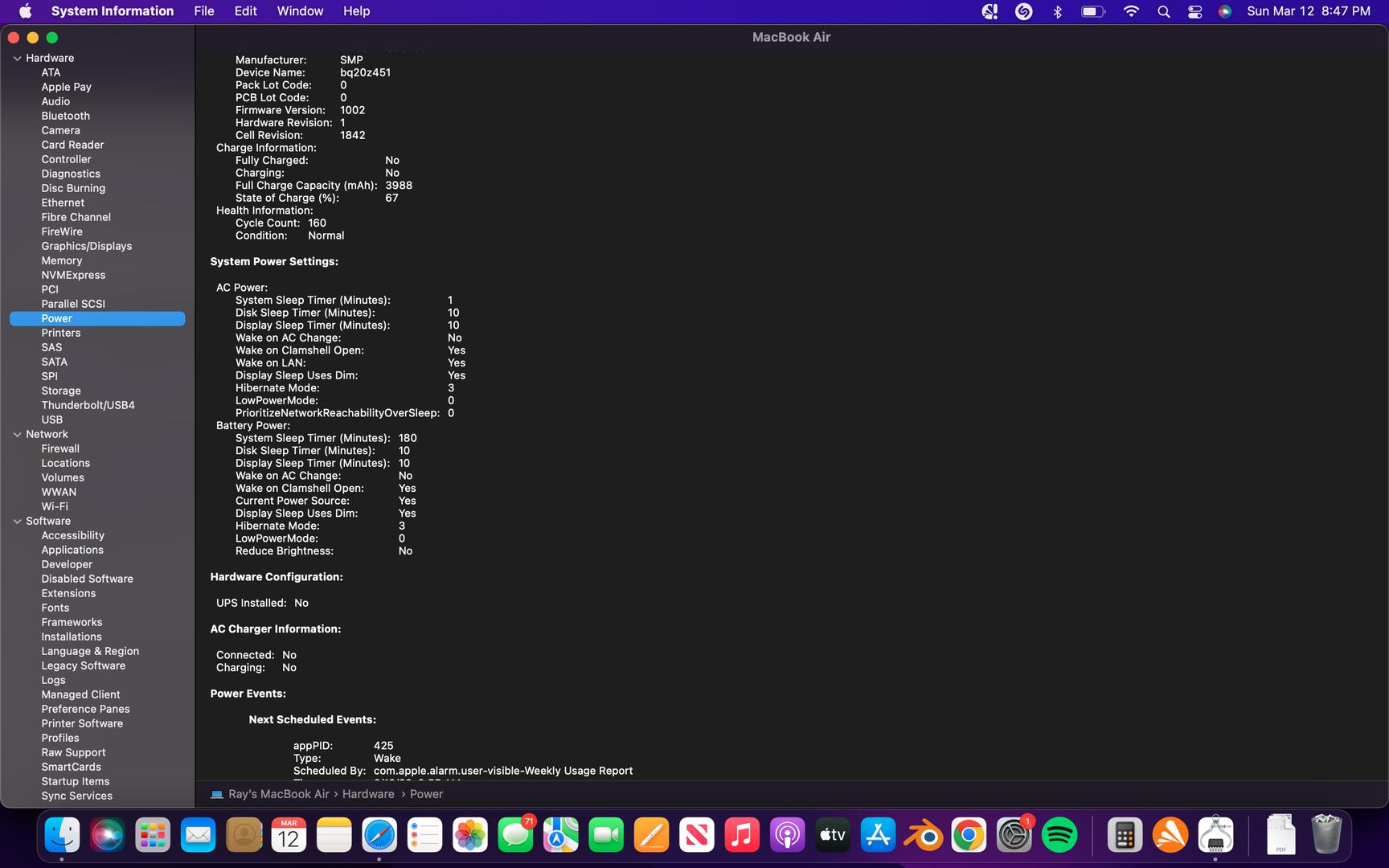
Task: Click the Shazam menu bar icon
Action: pyautogui.click(x=1023, y=11)
